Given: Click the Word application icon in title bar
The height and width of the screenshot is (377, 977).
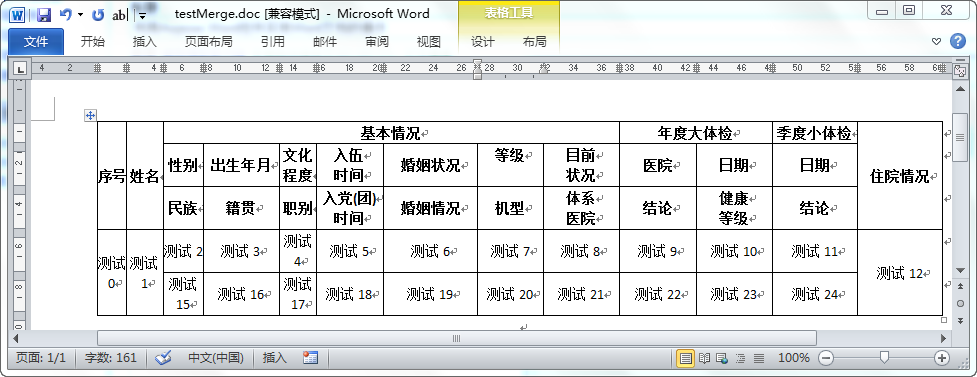Looking at the screenshot, I should tap(17, 14).
